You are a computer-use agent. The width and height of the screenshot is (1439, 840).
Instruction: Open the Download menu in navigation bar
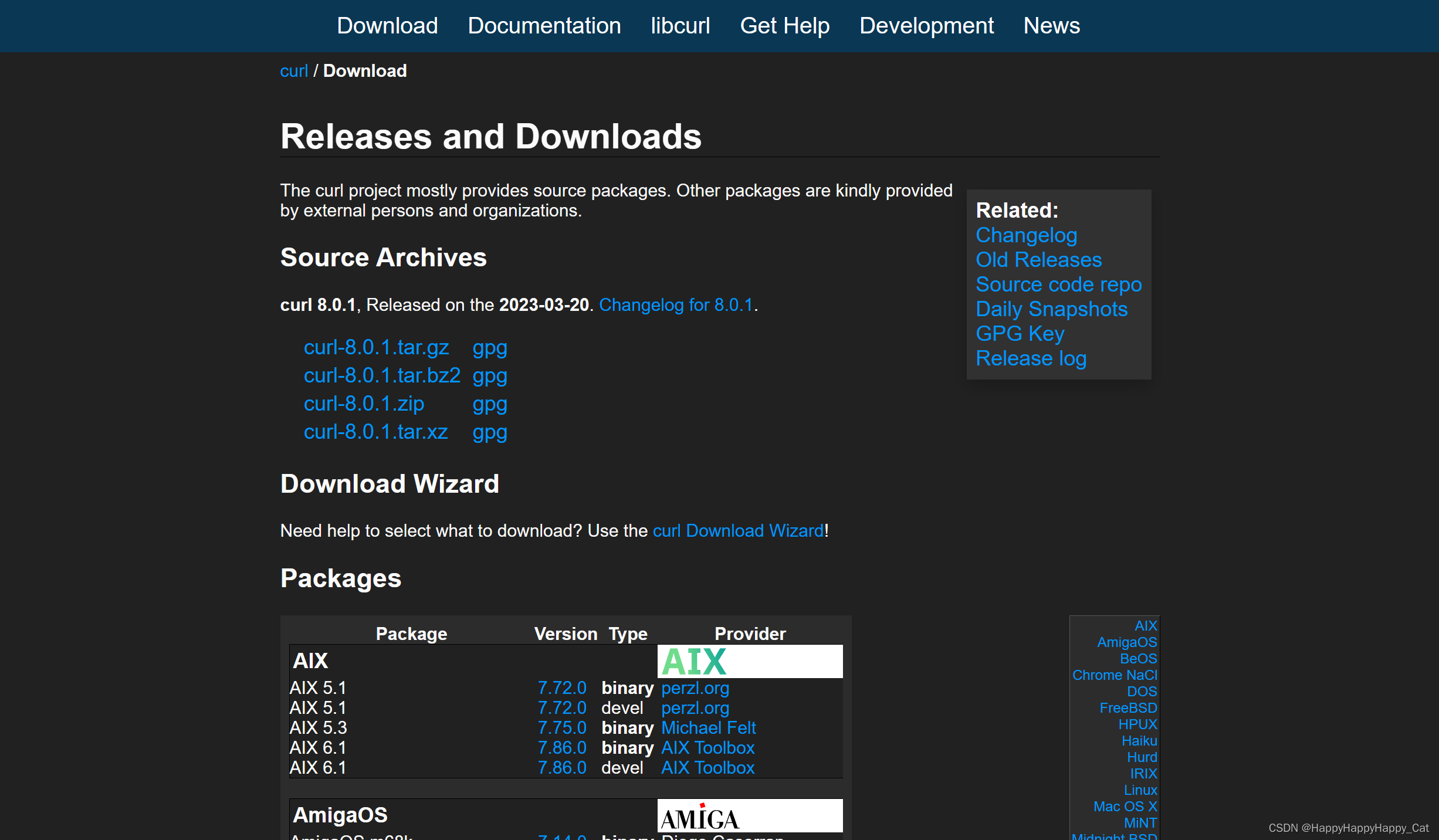[387, 26]
